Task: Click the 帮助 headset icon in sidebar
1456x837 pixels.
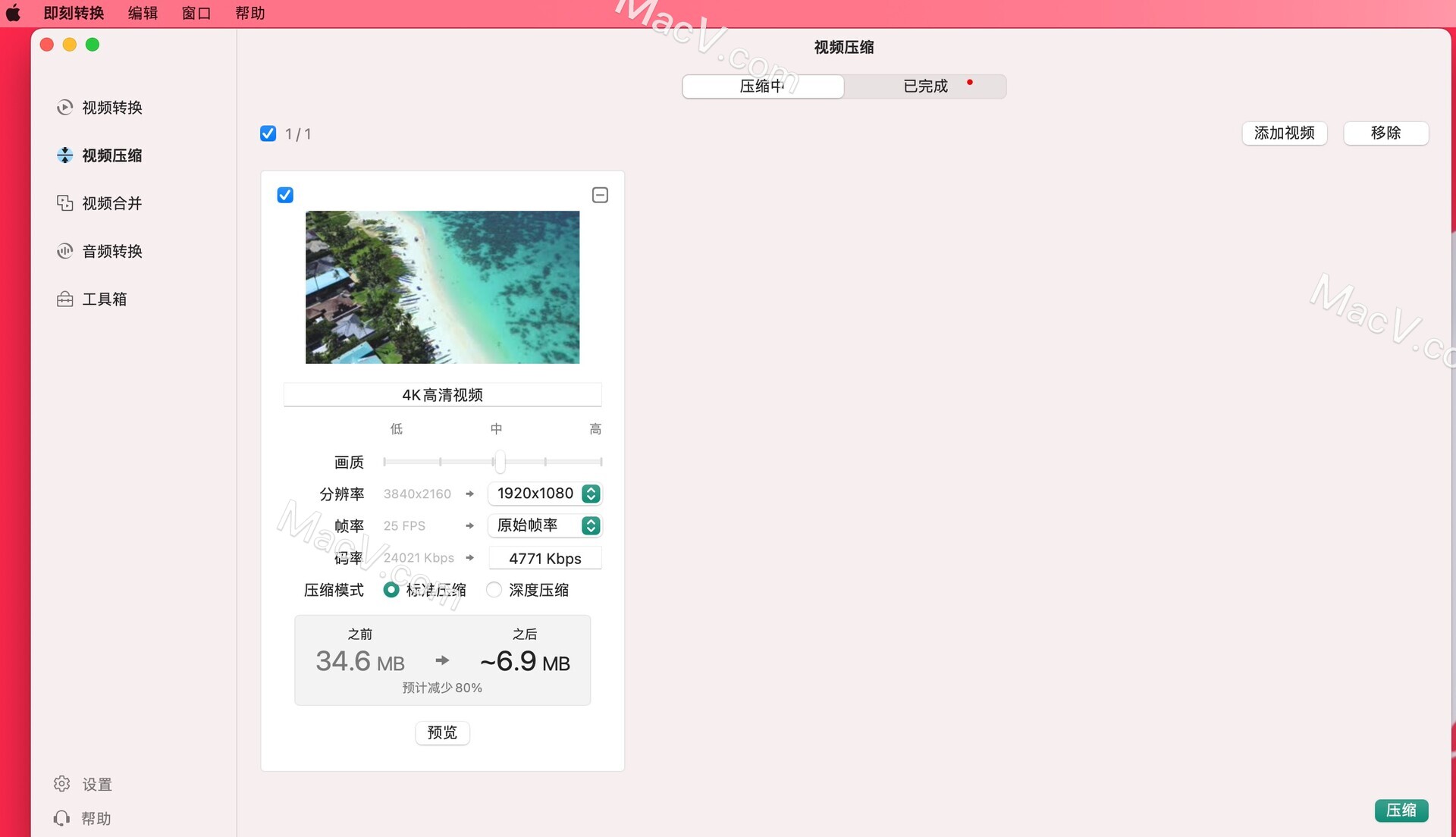Action: [62, 819]
